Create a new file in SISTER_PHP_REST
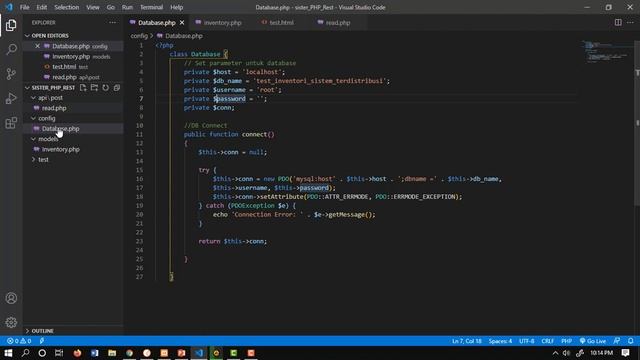The height and width of the screenshot is (360, 640). tap(83, 88)
